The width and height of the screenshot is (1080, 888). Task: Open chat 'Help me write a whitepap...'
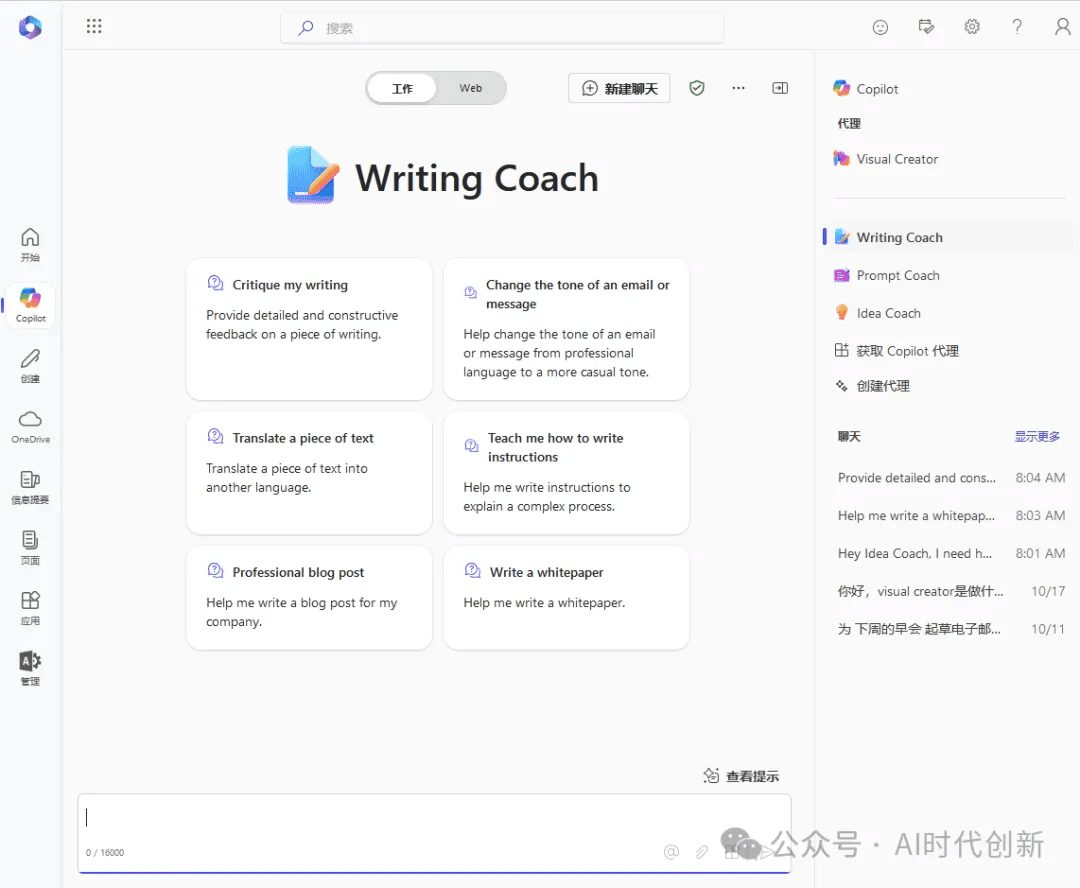point(951,515)
